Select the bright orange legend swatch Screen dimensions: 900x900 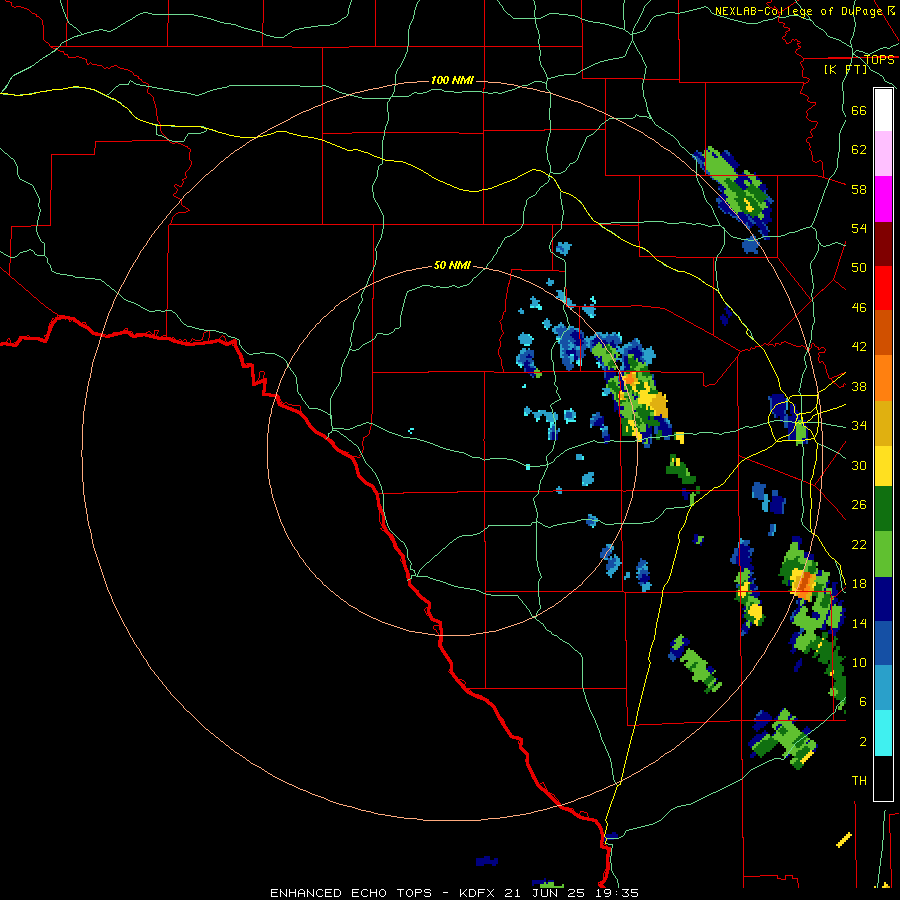[x=883, y=378]
